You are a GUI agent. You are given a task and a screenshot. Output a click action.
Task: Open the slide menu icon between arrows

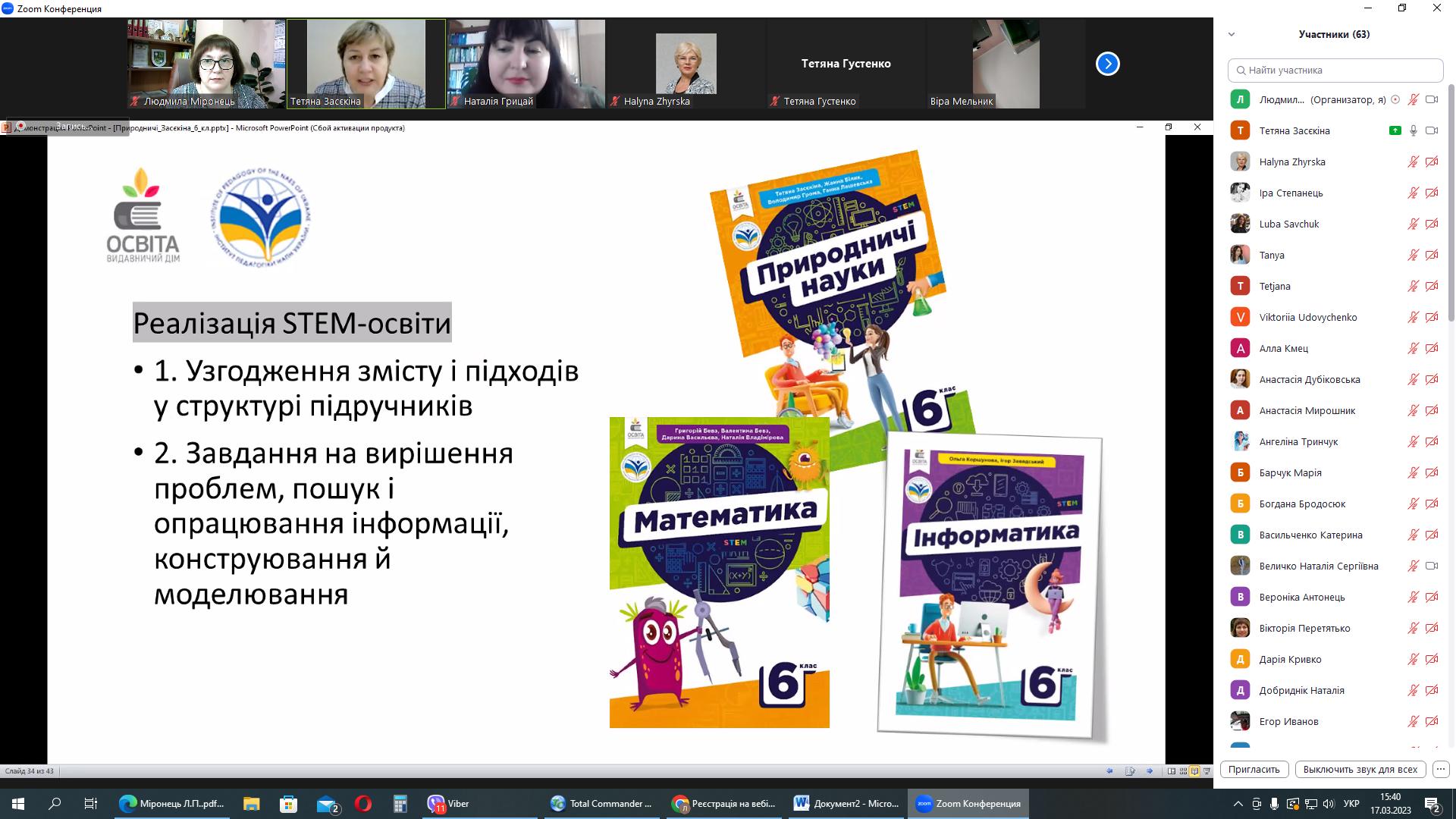1130,771
